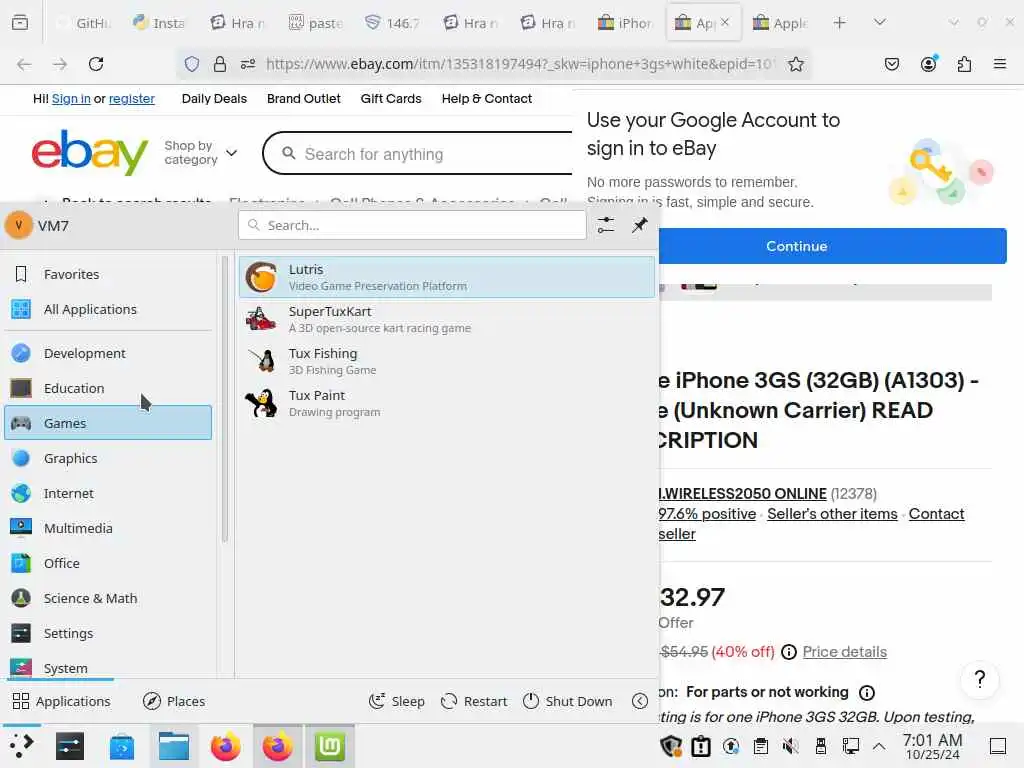Open Tux Paint drawing program
Viewport: 1024px width, 768px height.
447,403
